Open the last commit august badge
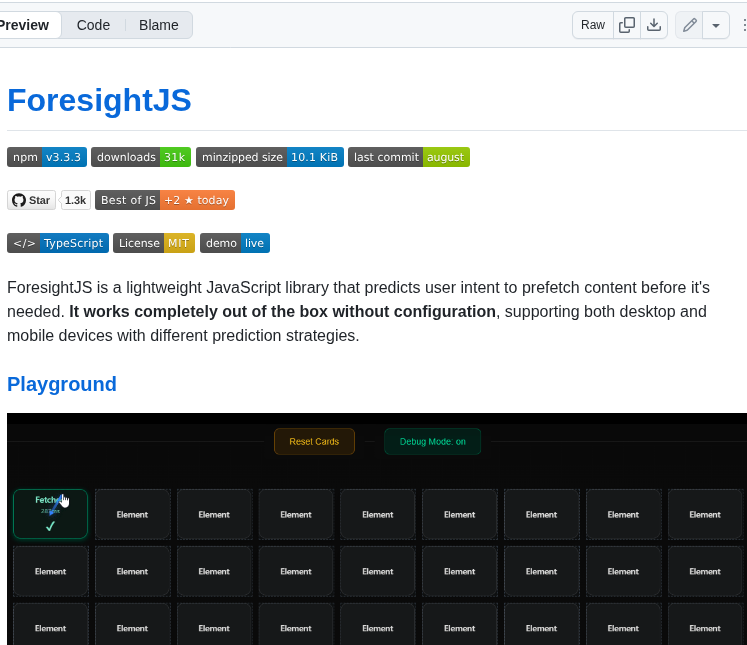 409,157
